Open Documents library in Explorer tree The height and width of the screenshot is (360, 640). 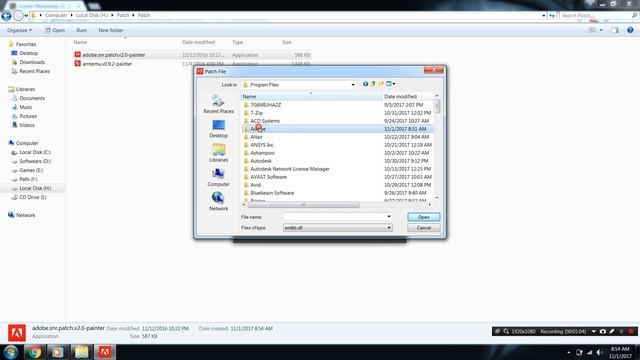32,98
